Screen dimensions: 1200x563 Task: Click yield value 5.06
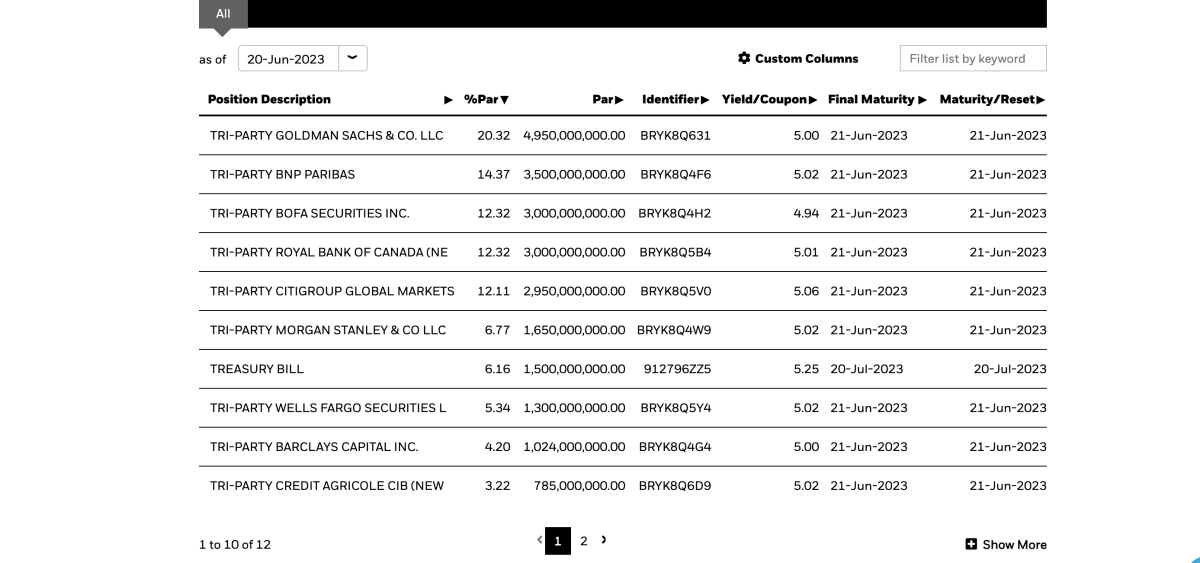pyautogui.click(x=806, y=291)
